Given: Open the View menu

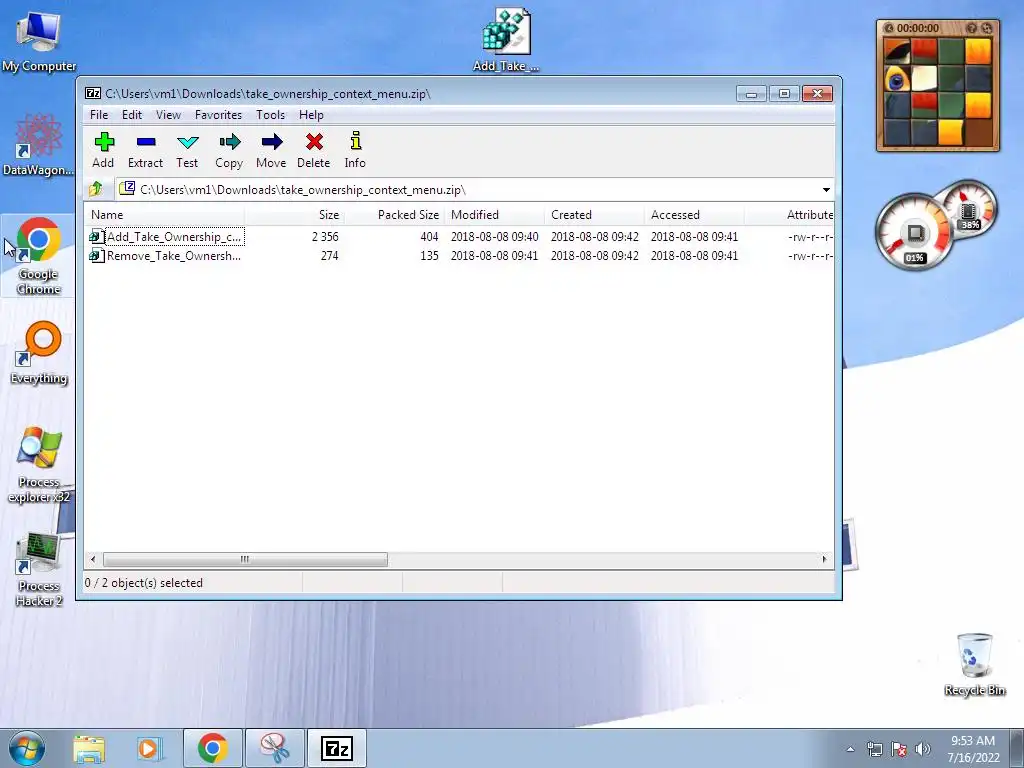Looking at the screenshot, I should pos(168,115).
